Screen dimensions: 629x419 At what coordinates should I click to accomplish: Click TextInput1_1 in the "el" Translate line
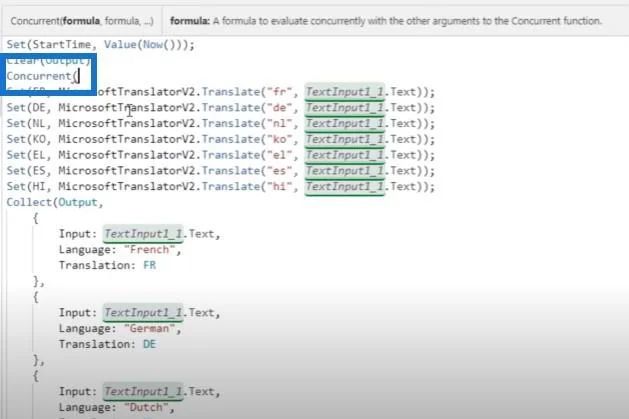point(345,155)
